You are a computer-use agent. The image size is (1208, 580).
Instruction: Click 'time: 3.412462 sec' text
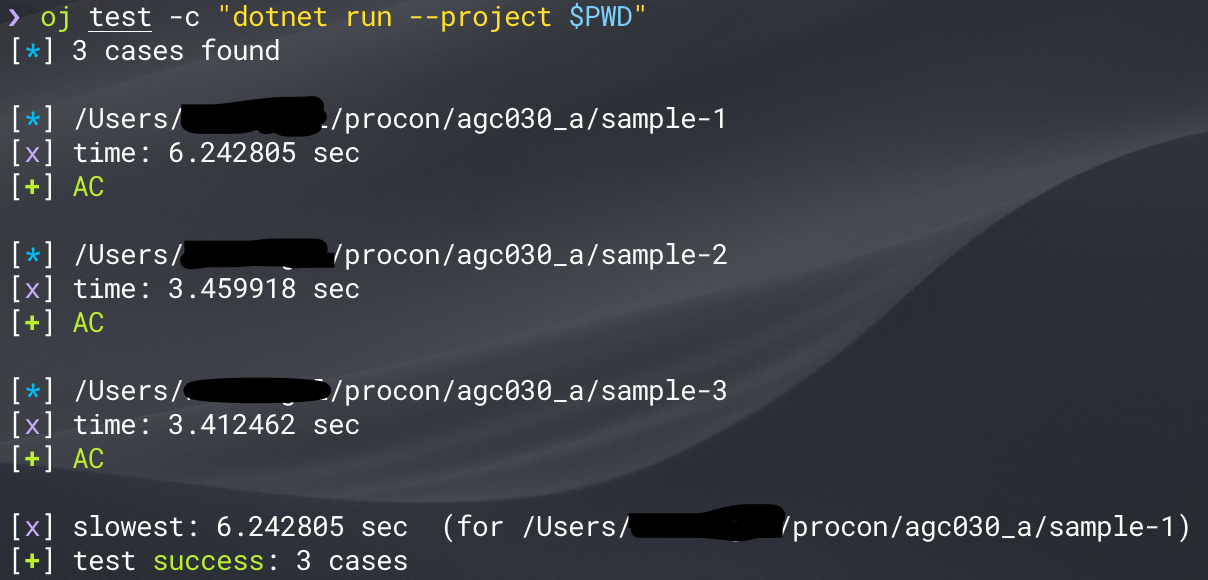[x=216, y=425]
